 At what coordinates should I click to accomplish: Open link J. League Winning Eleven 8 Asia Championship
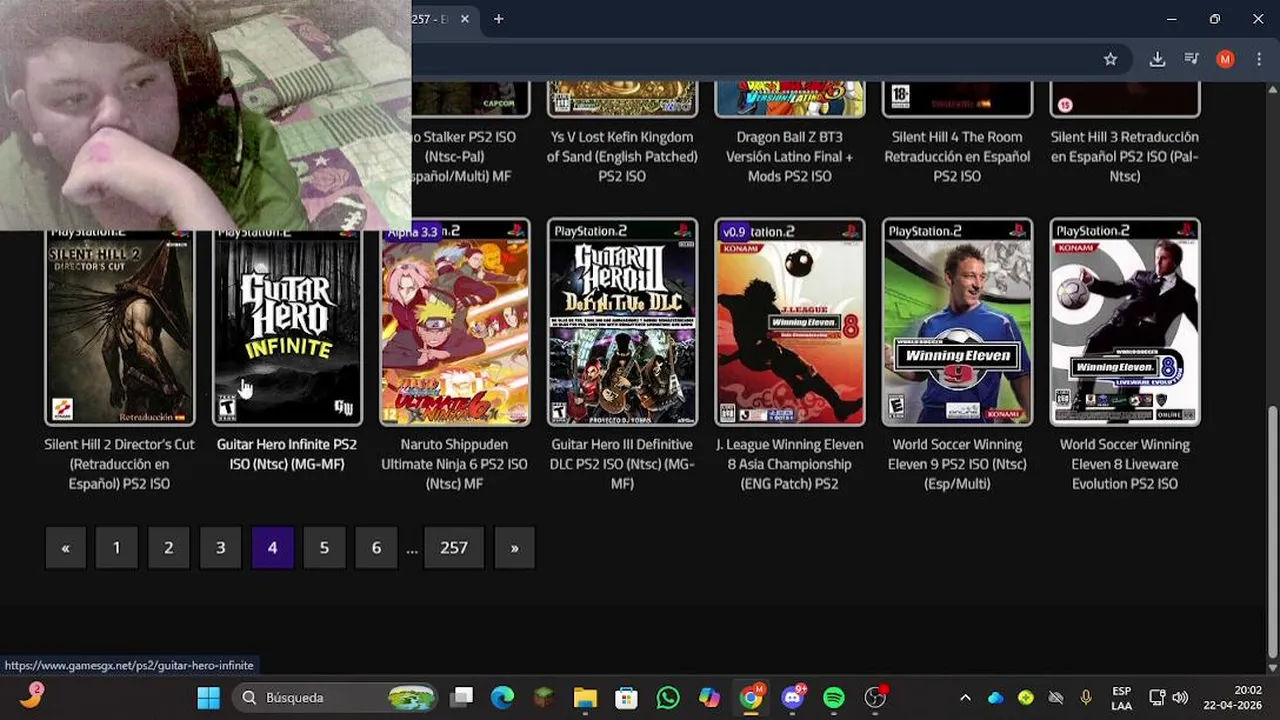[x=790, y=464]
